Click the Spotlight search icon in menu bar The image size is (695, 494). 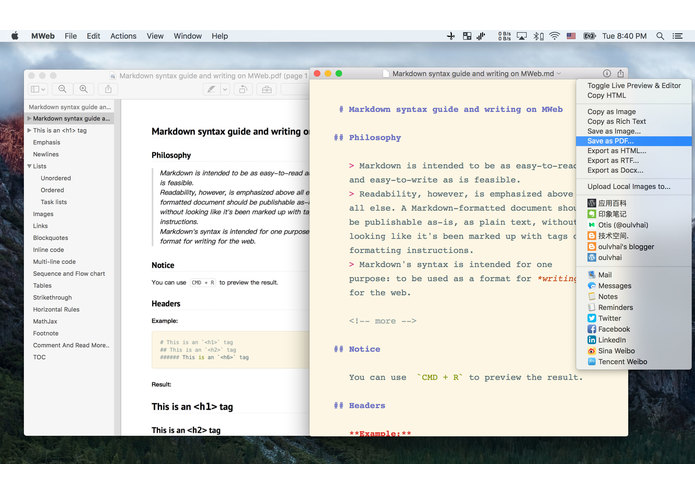(660, 36)
